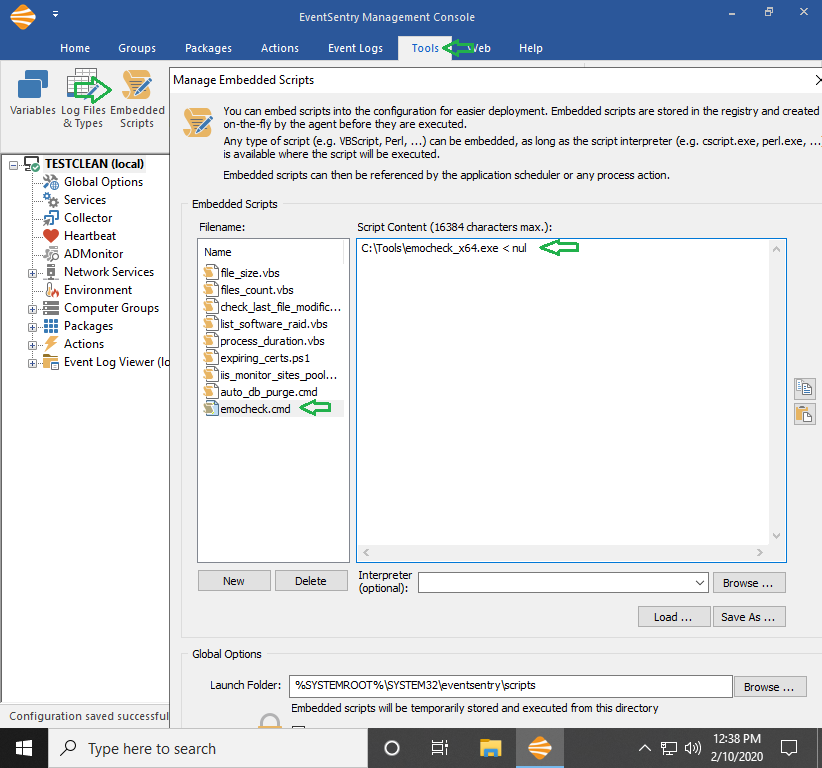The width and height of the screenshot is (822, 768).
Task: Click script content scroll down arrow
Action: point(776,536)
